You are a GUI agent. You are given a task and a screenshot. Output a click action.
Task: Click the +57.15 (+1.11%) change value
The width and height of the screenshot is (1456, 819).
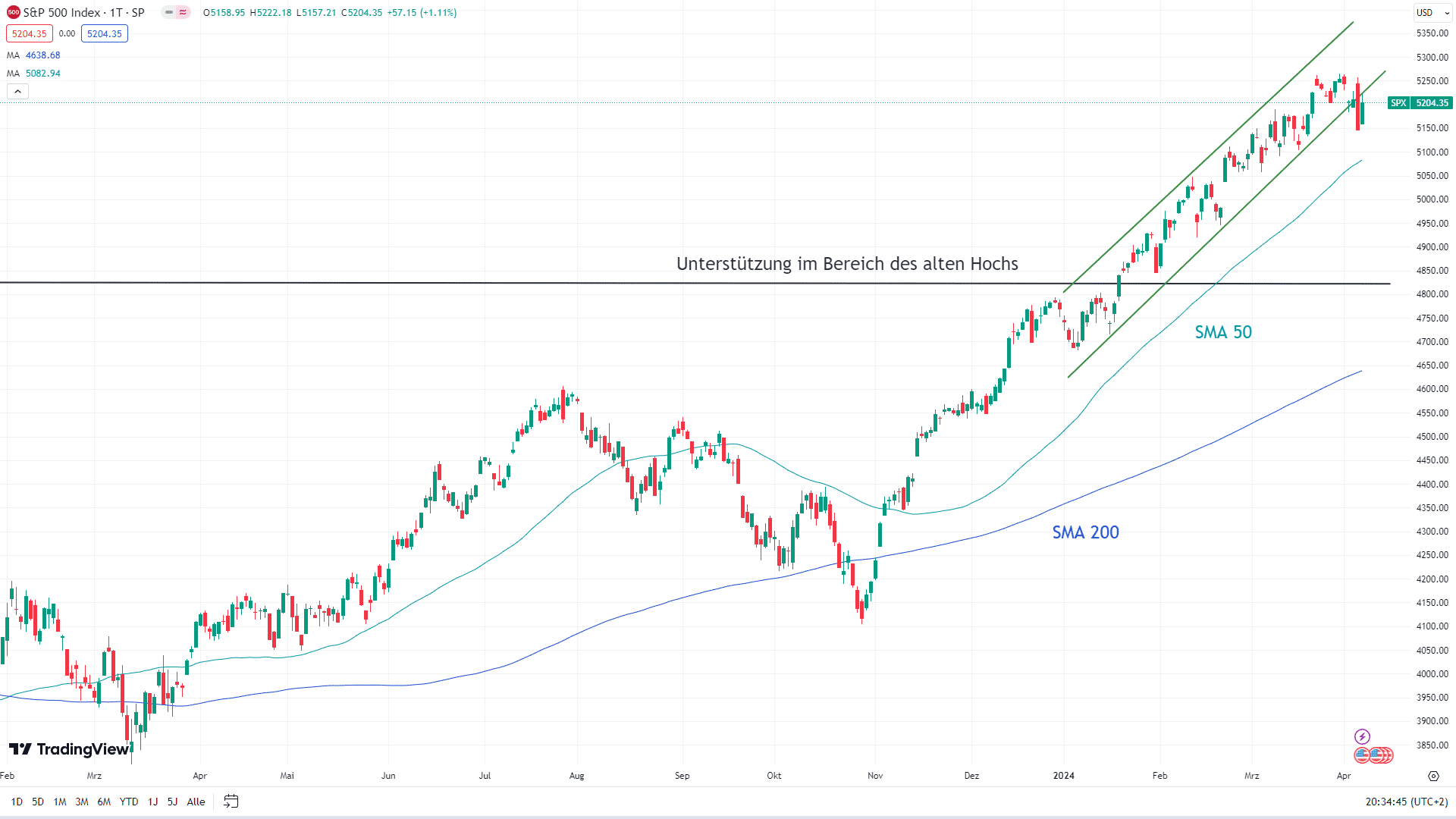[422, 13]
